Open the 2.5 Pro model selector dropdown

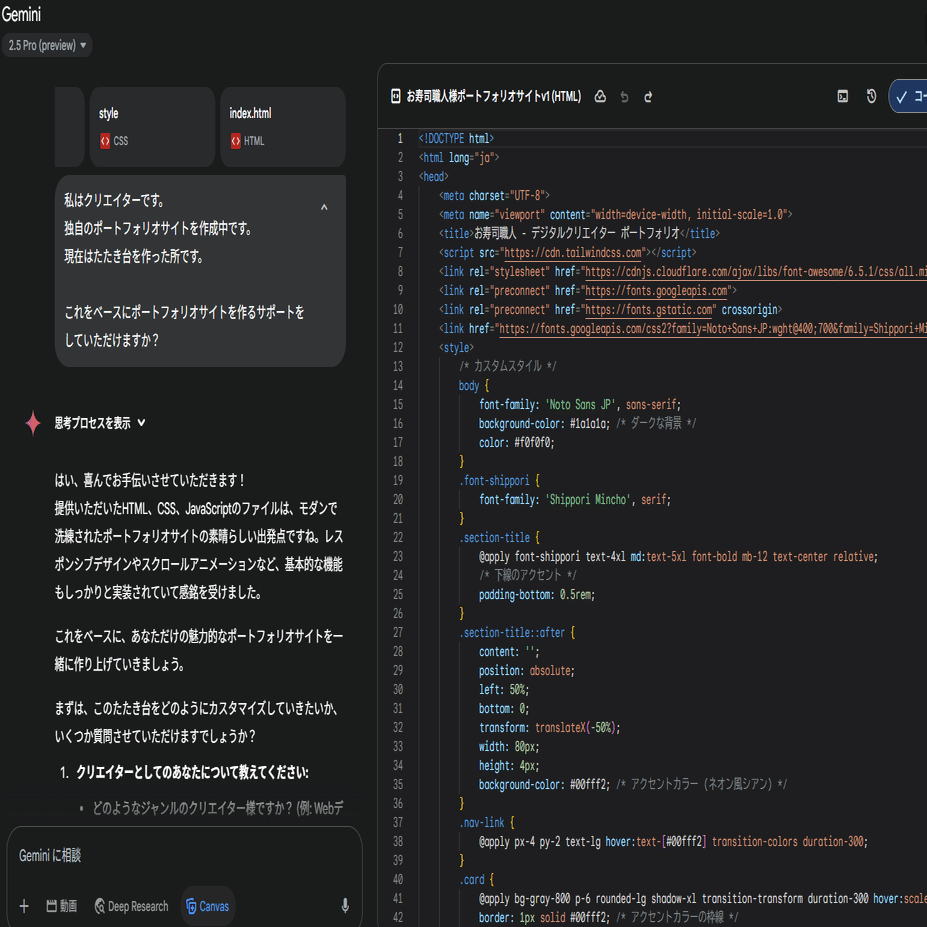[46, 45]
